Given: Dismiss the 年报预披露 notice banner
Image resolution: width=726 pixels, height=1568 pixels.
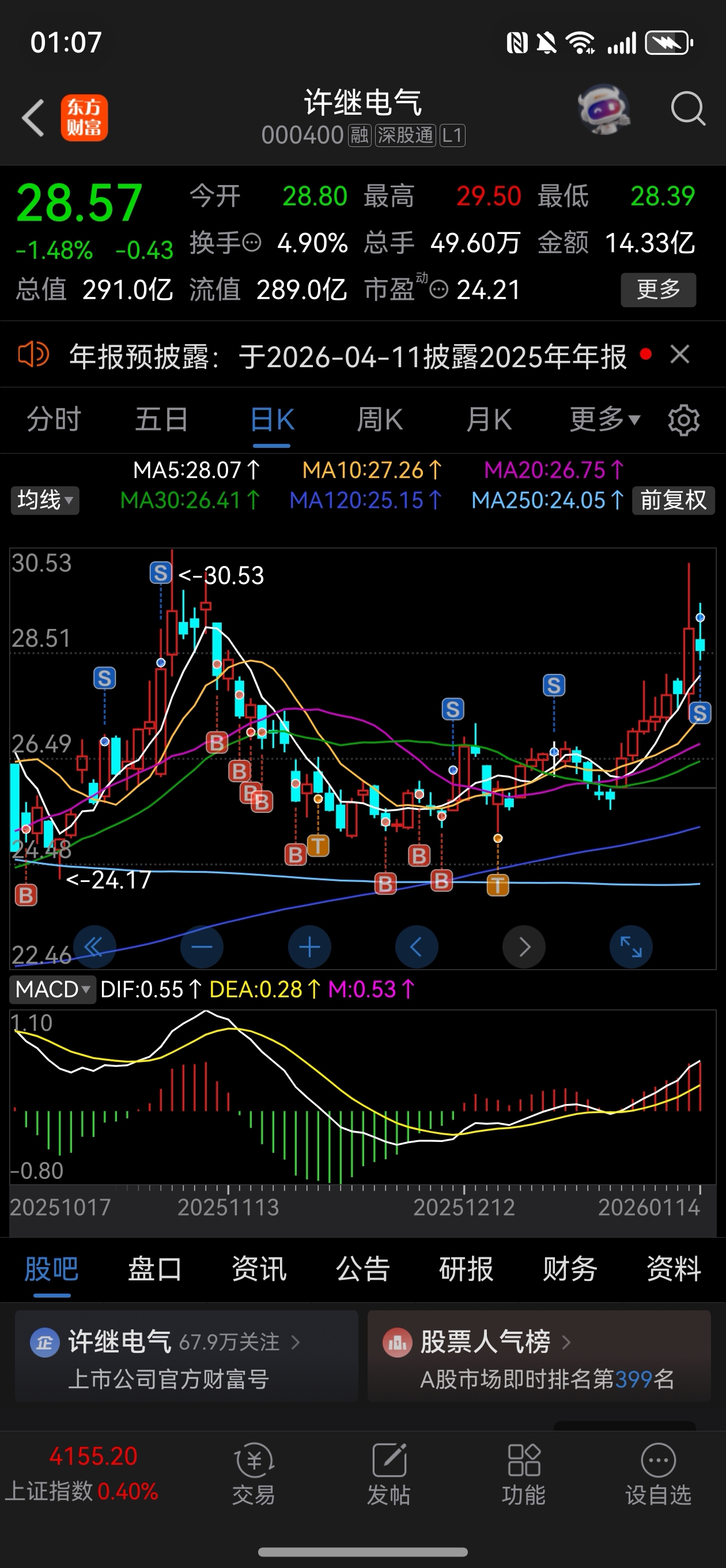Looking at the screenshot, I should point(680,355).
